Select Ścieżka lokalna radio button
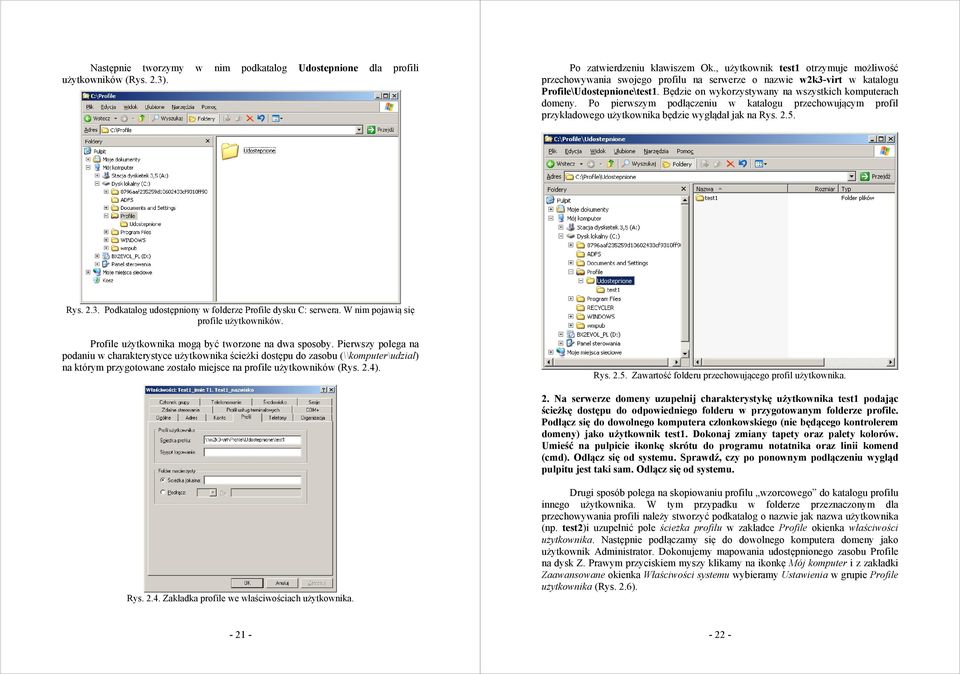 click(162, 481)
